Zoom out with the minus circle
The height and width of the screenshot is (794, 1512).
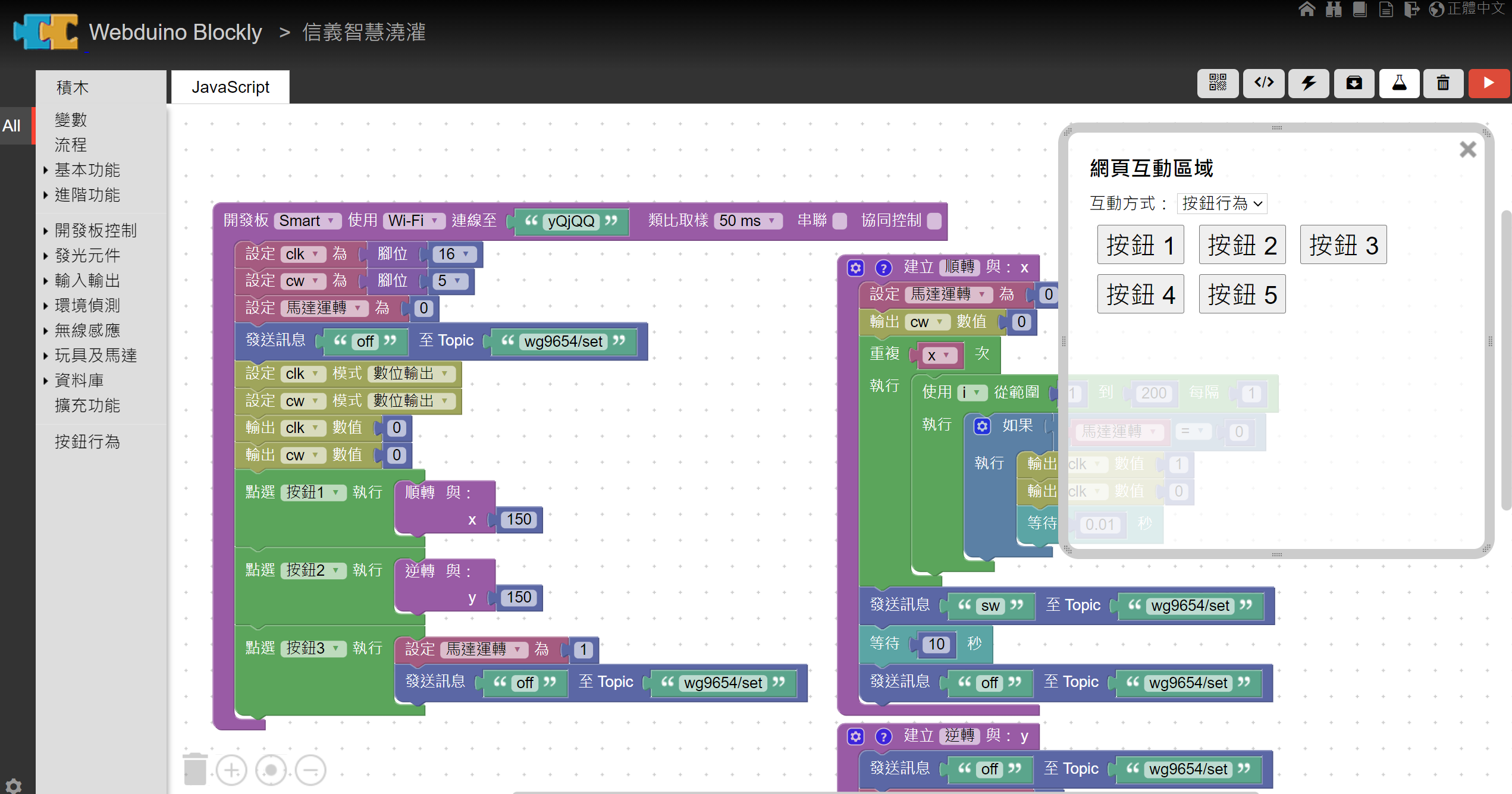[x=310, y=770]
